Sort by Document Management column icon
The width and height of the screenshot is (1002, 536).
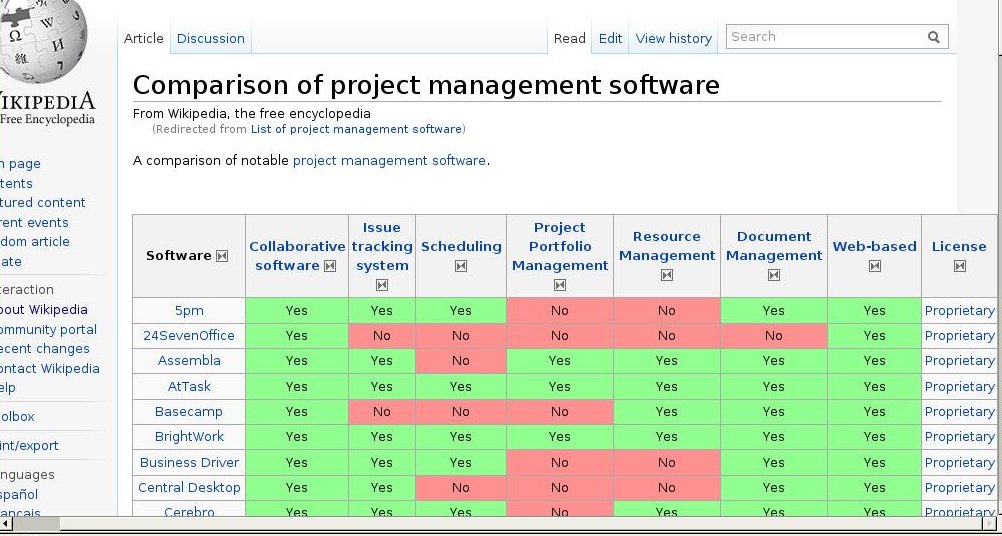click(x=774, y=275)
